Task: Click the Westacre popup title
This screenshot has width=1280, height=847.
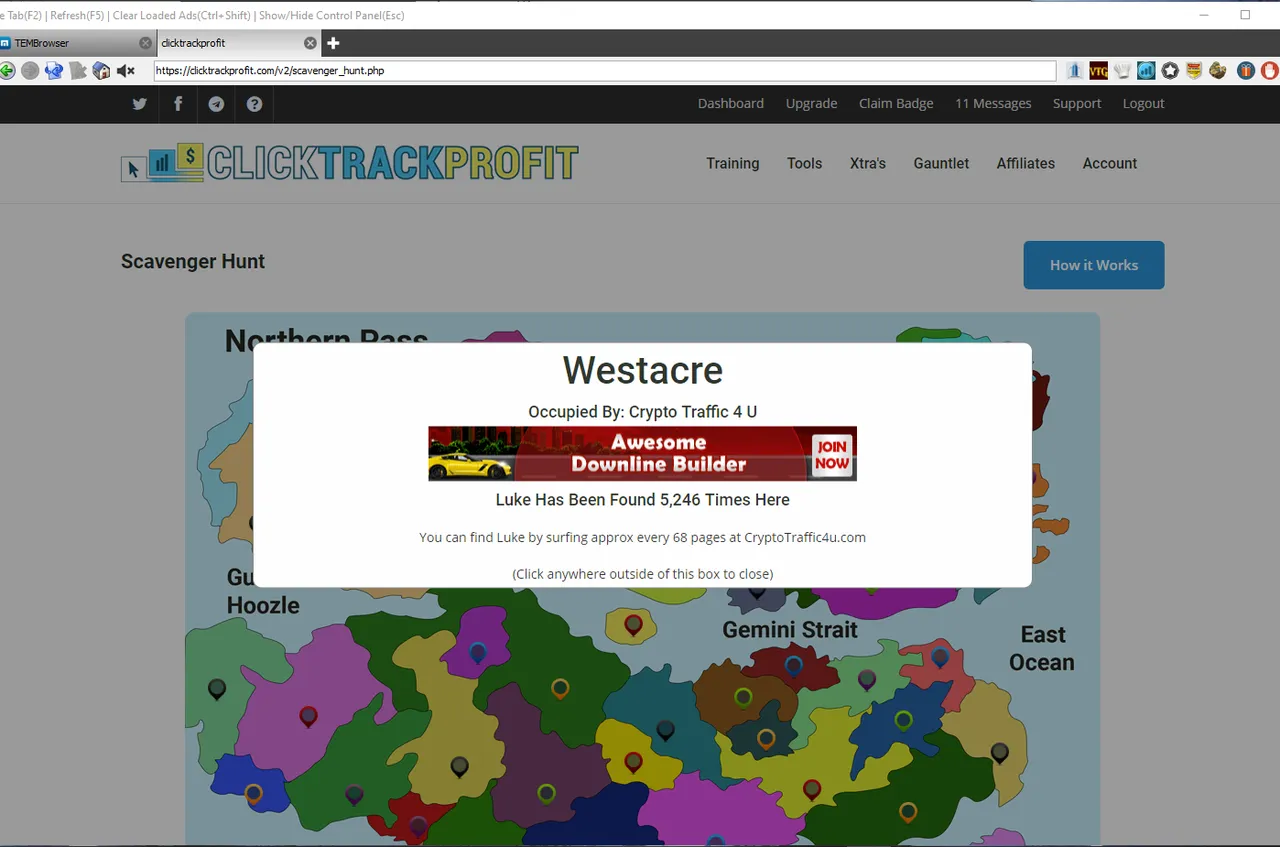Action: coord(642,370)
